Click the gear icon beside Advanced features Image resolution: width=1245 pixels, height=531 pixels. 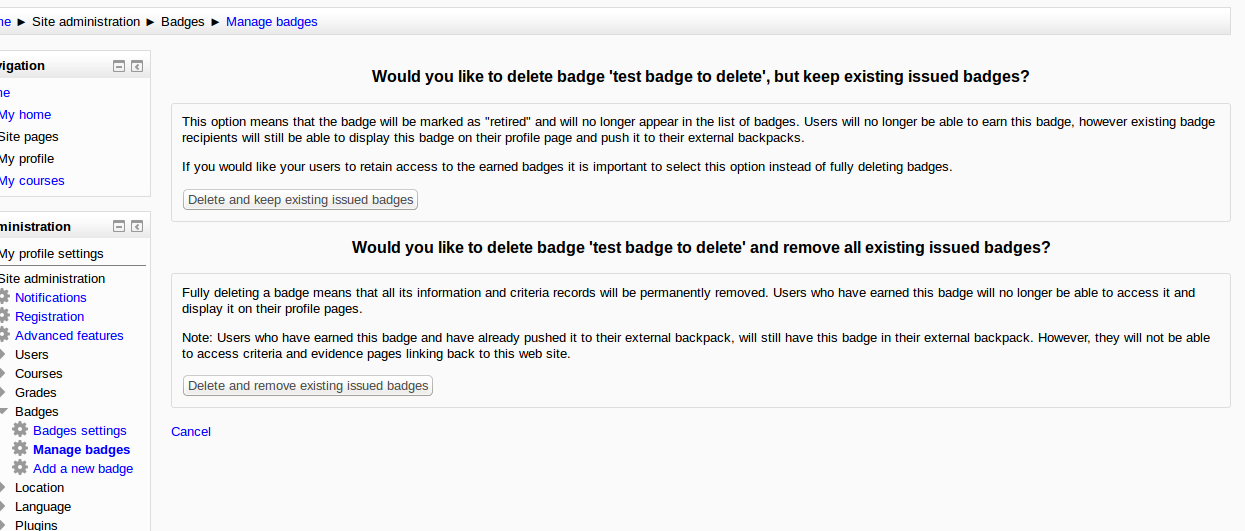click(x=4, y=335)
